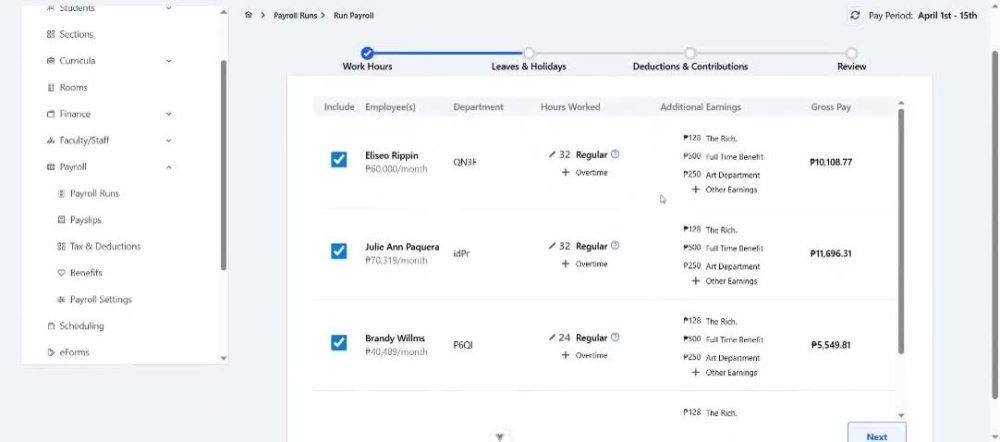The width and height of the screenshot is (1000, 442).
Task: Click the table scroll up arrow
Action: tap(901, 103)
